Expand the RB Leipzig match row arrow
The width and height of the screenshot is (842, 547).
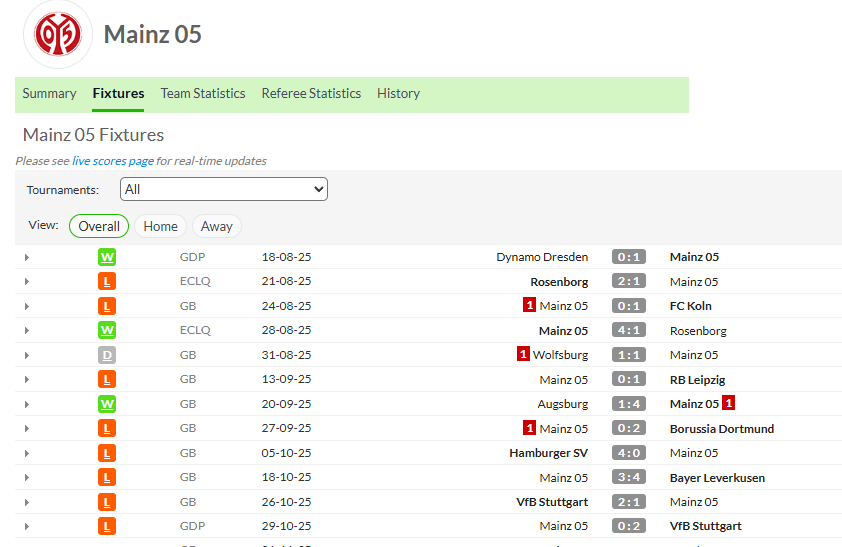[x=27, y=380]
